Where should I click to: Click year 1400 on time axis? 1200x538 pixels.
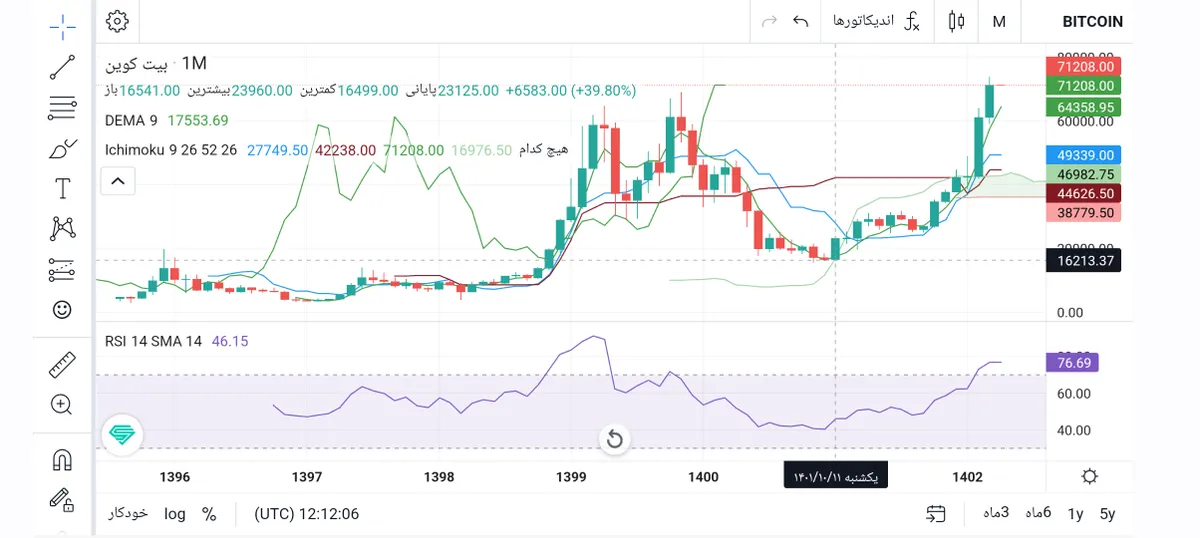coord(703,477)
